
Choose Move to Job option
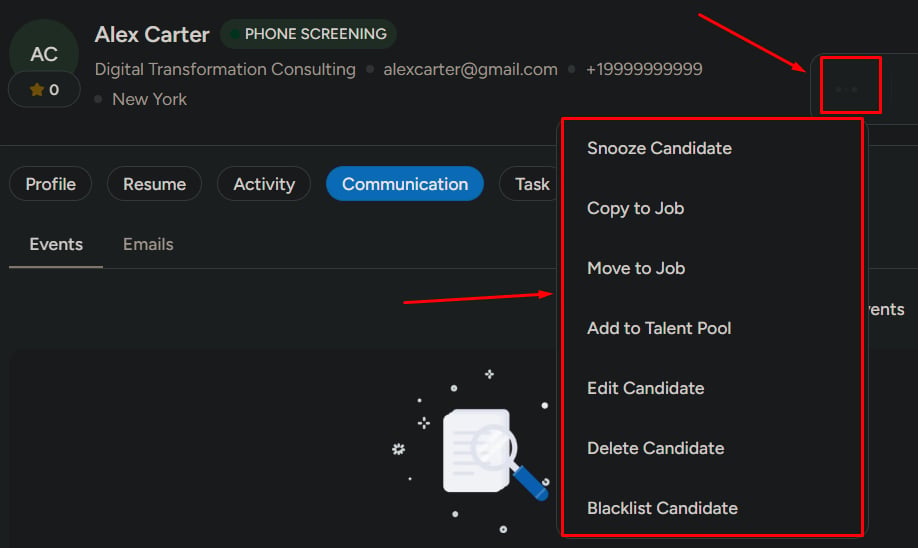[x=636, y=268]
